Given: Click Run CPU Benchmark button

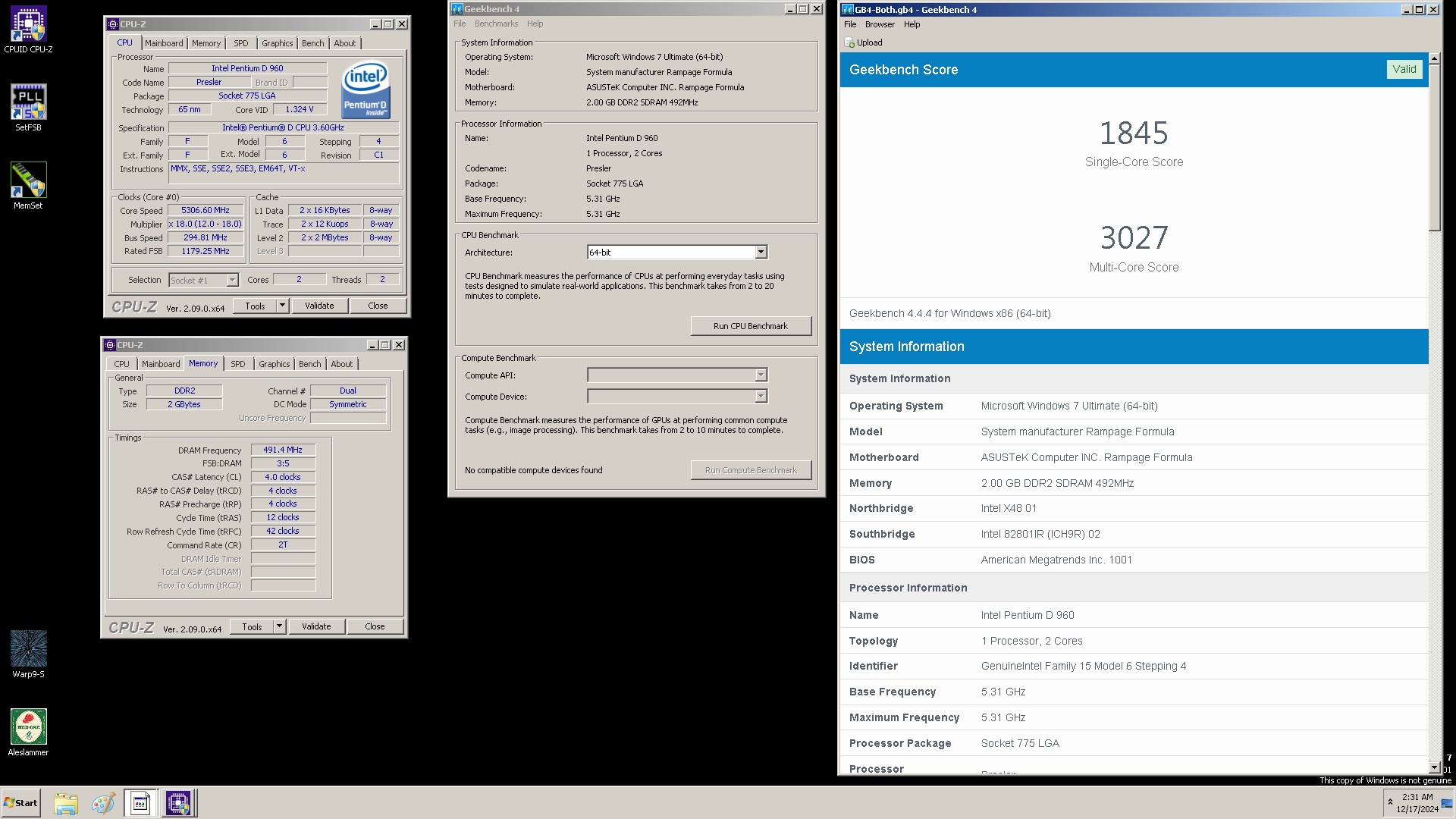Looking at the screenshot, I should [x=751, y=326].
